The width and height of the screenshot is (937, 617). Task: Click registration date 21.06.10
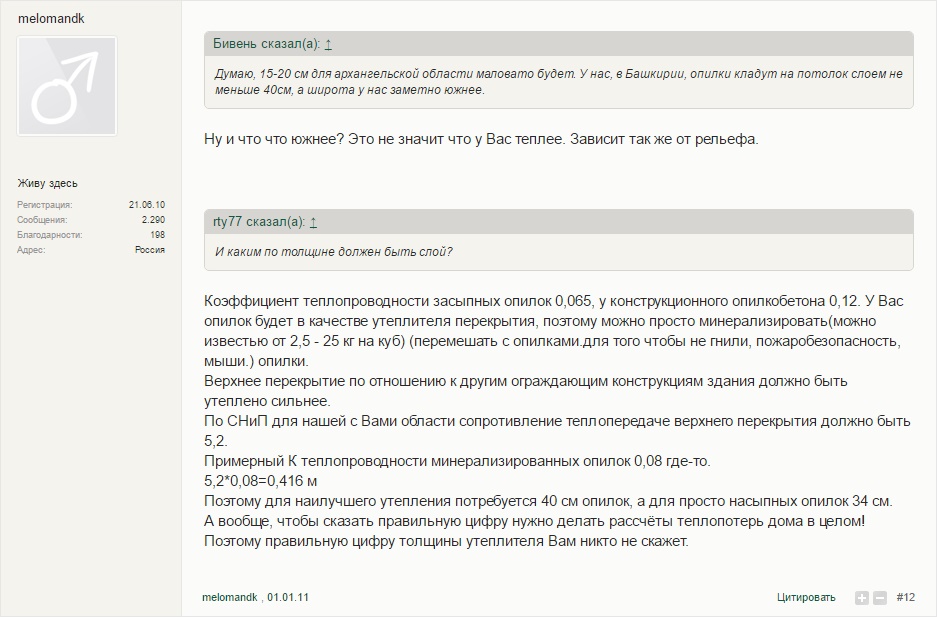pos(147,205)
